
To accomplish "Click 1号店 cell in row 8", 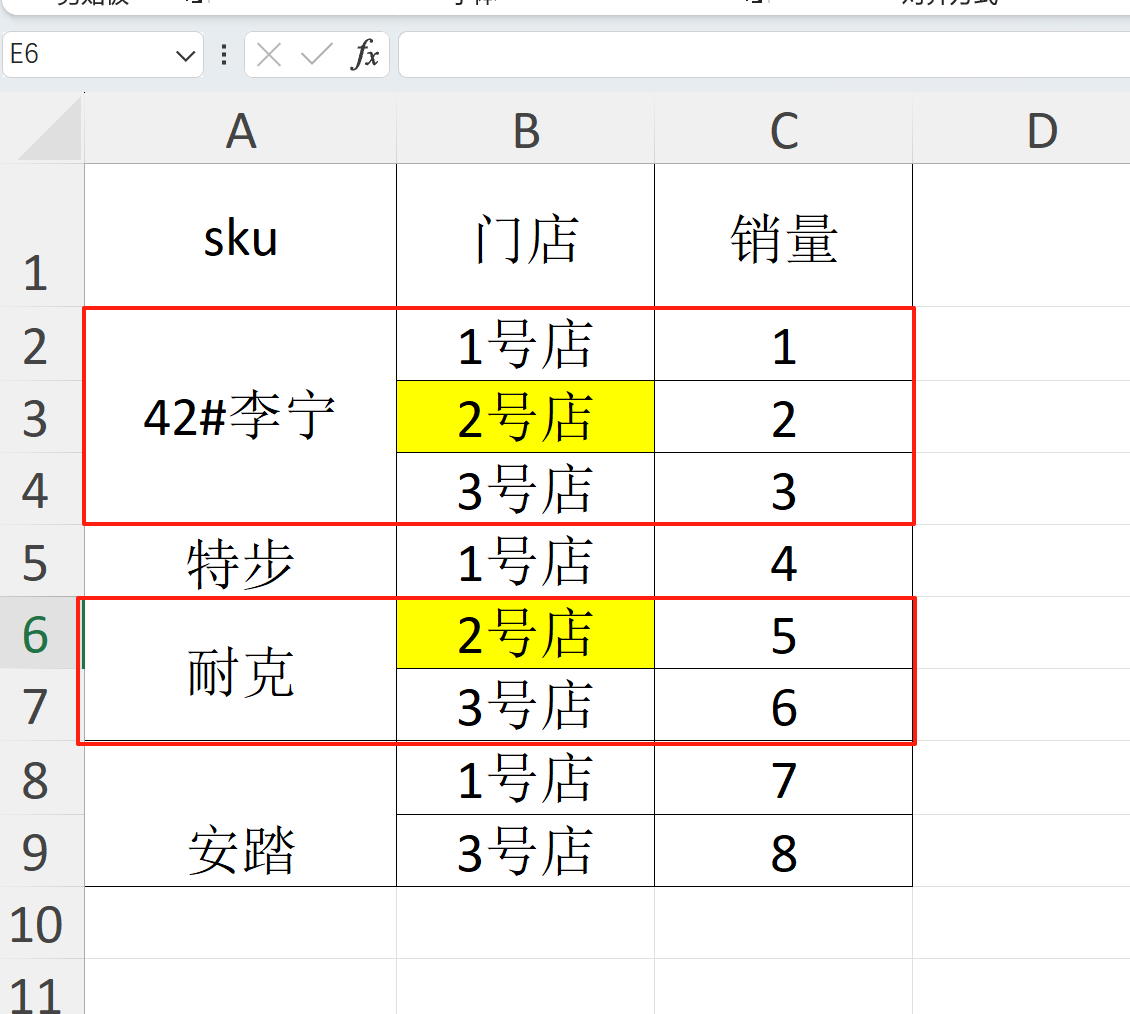I will point(525,778).
